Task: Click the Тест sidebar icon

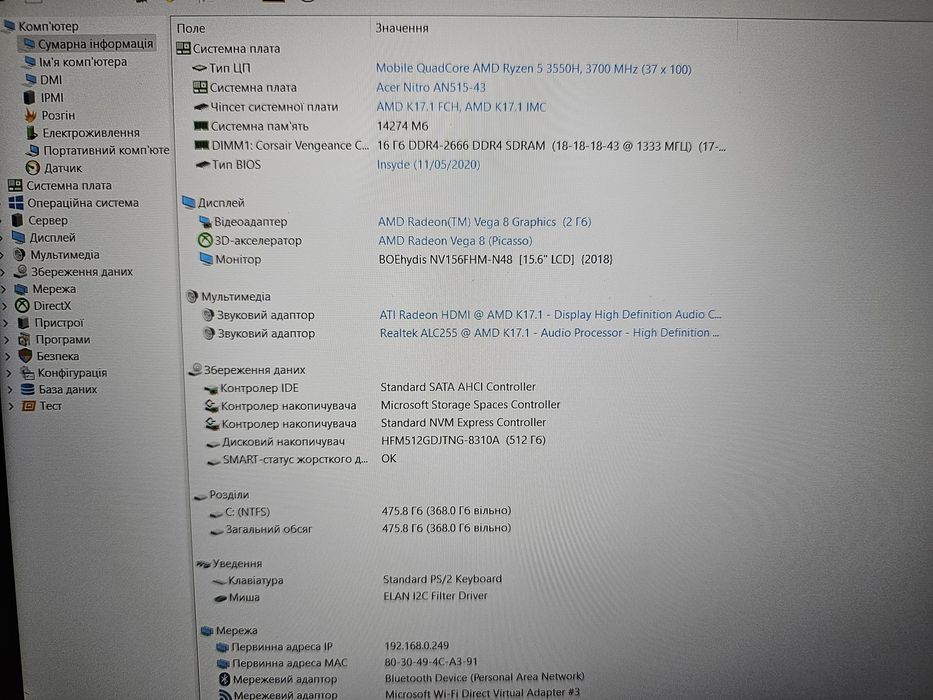Action: coord(28,406)
